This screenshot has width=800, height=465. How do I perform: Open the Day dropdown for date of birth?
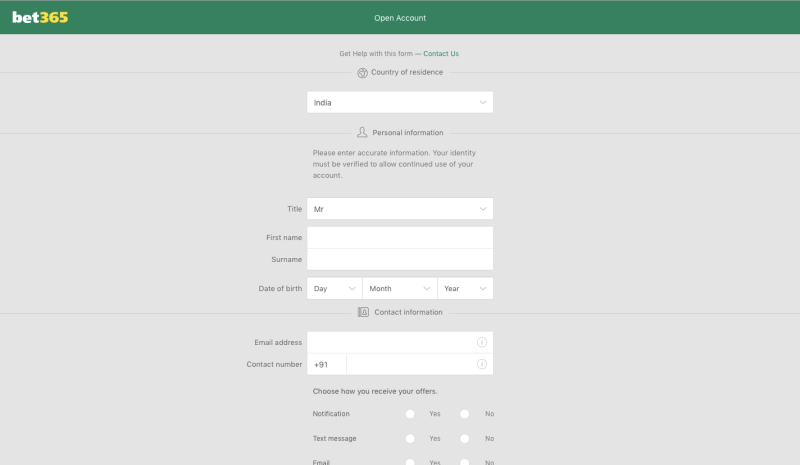(x=335, y=288)
